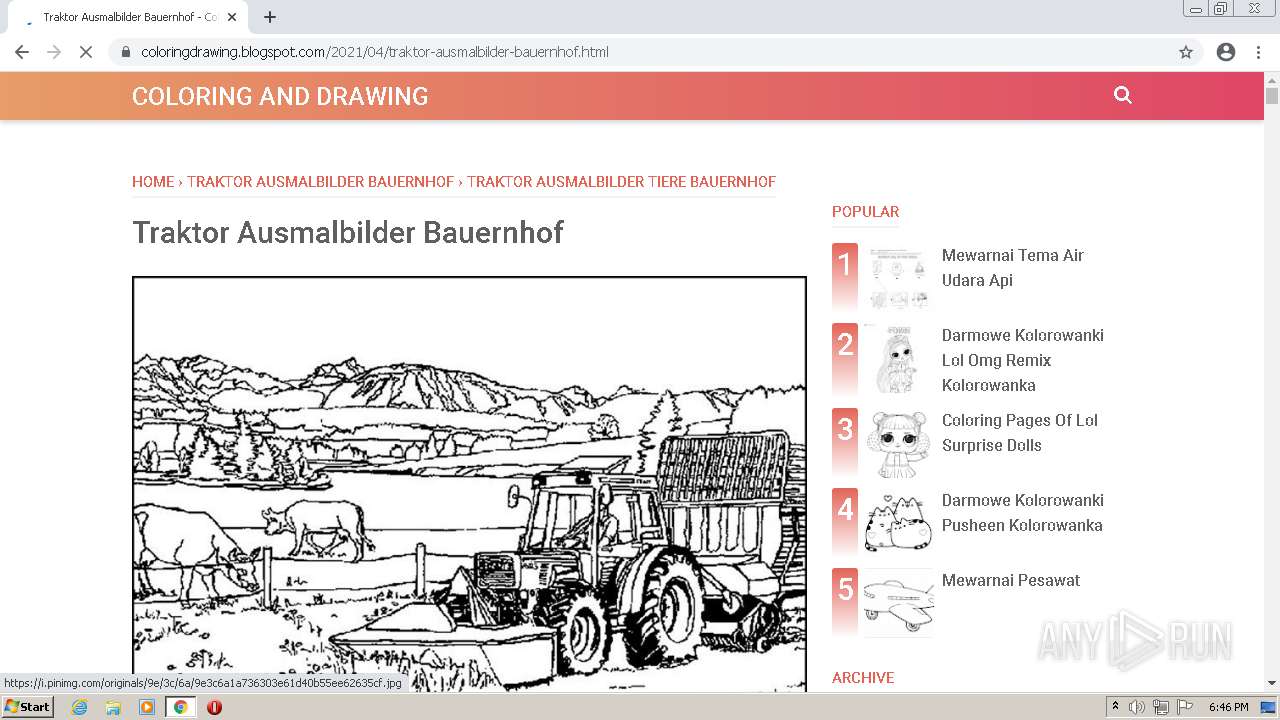This screenshot has width=1280, height=720.
Task: Click the forward navigation arrow
Action: [x=54, y=52]
